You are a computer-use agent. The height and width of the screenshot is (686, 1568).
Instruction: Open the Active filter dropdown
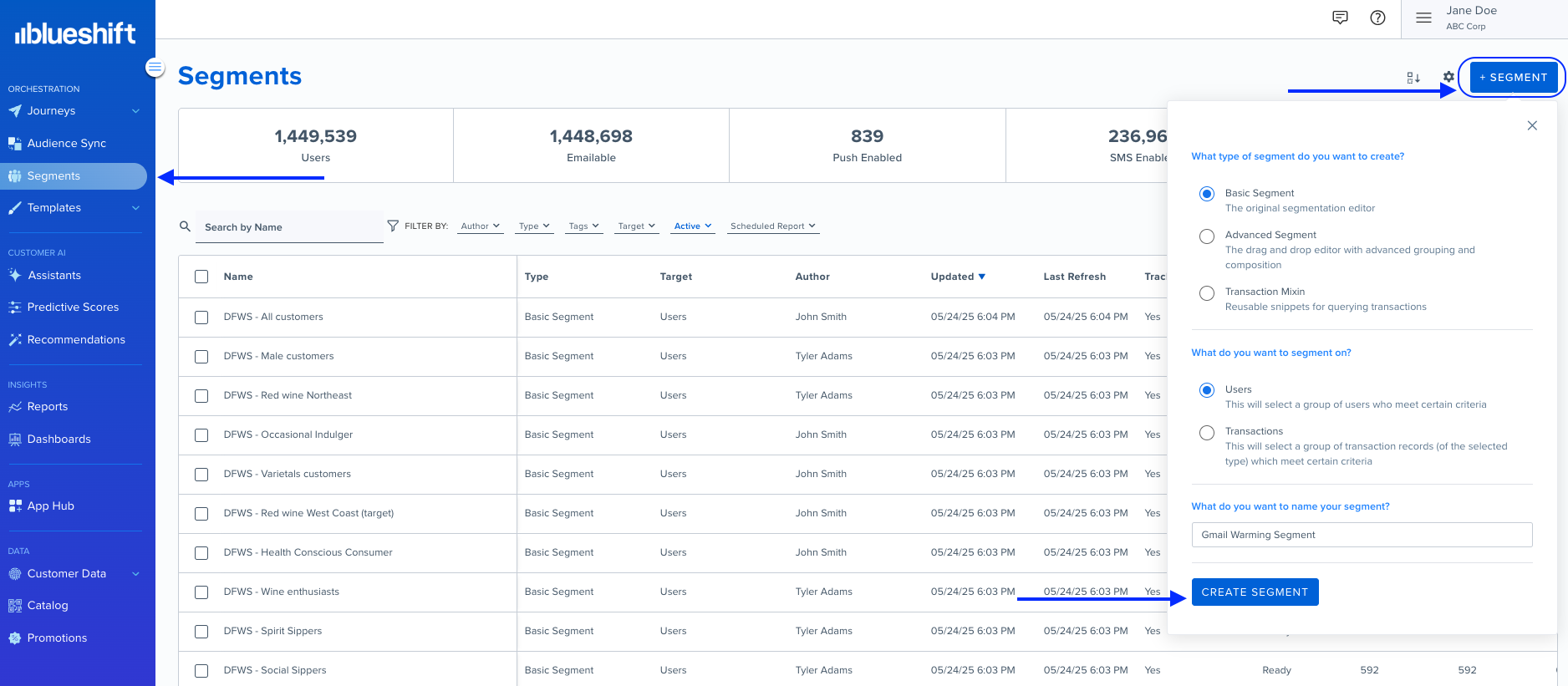click(693, 226)
